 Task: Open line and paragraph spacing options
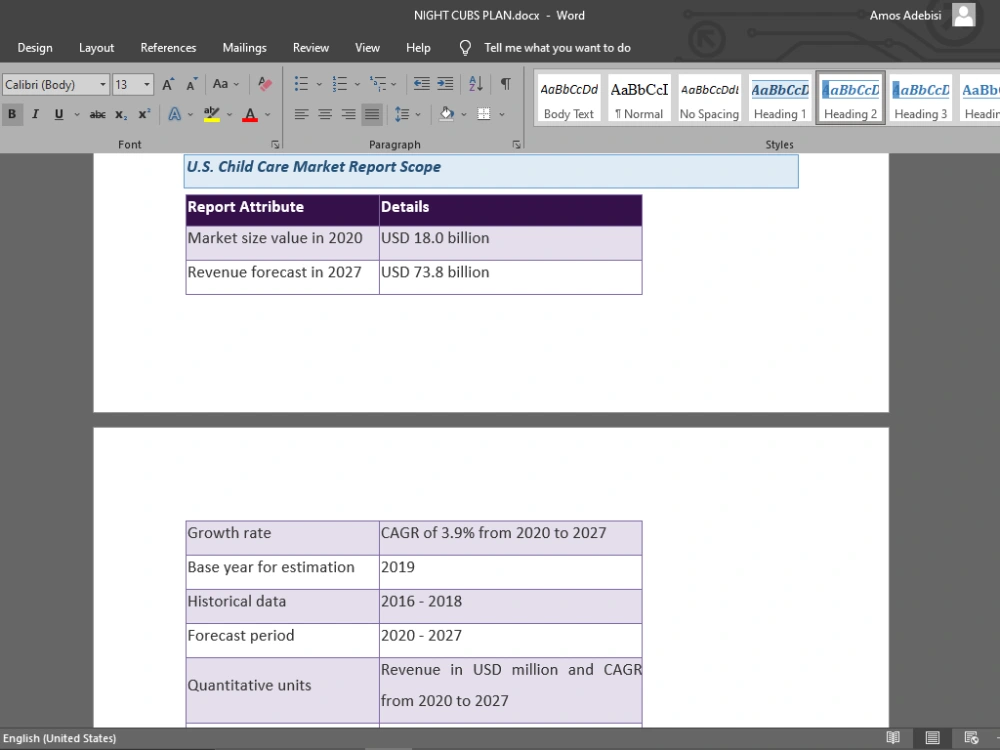[402, 115]
